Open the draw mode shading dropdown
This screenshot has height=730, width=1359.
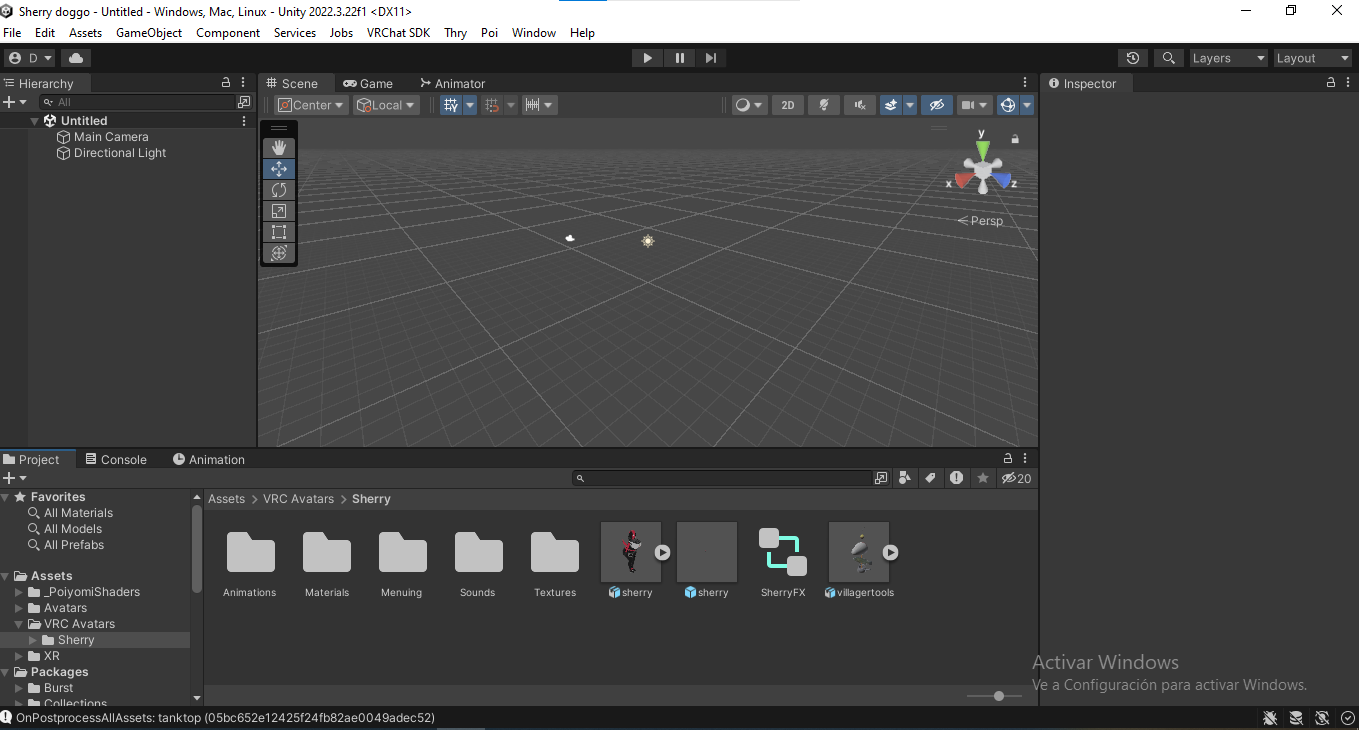point(749,105)
